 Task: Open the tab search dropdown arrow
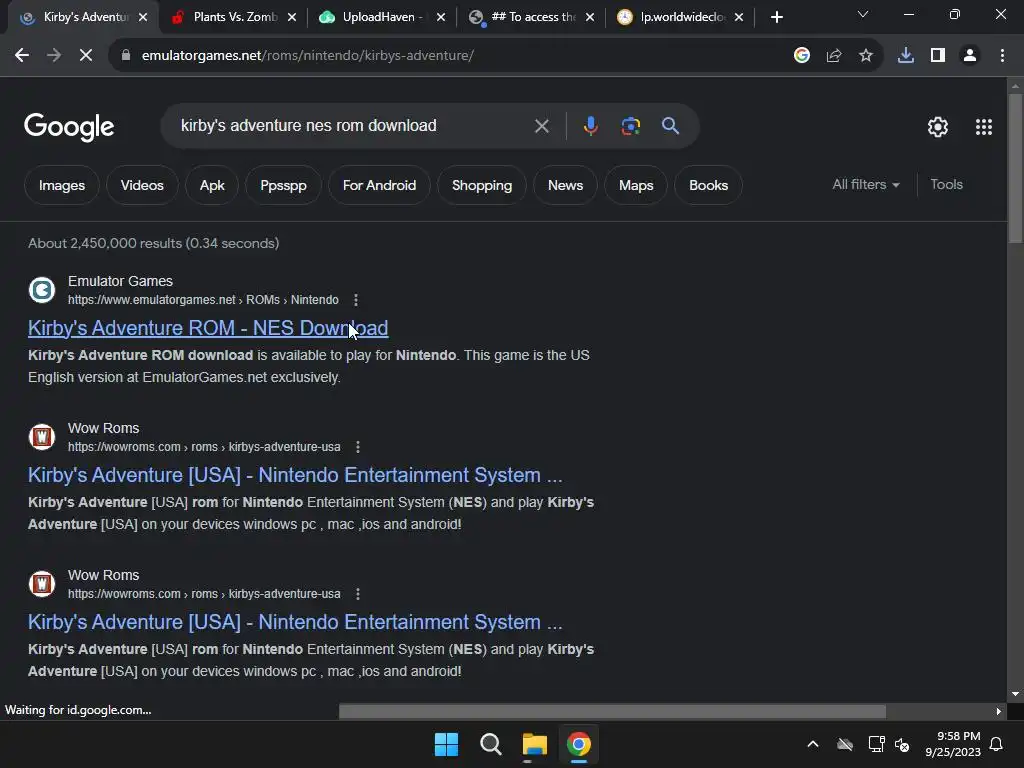coord(863,14)
